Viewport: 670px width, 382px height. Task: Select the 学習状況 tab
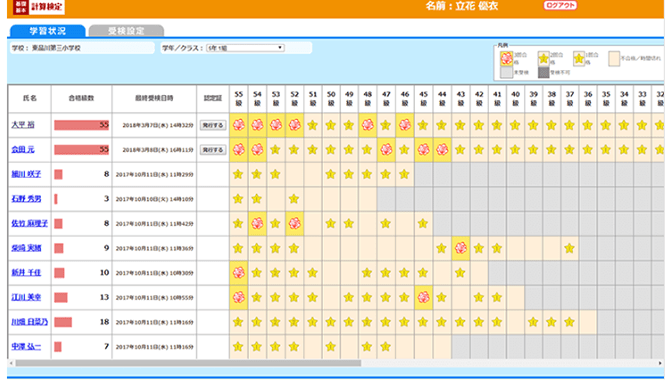(47, 31)
